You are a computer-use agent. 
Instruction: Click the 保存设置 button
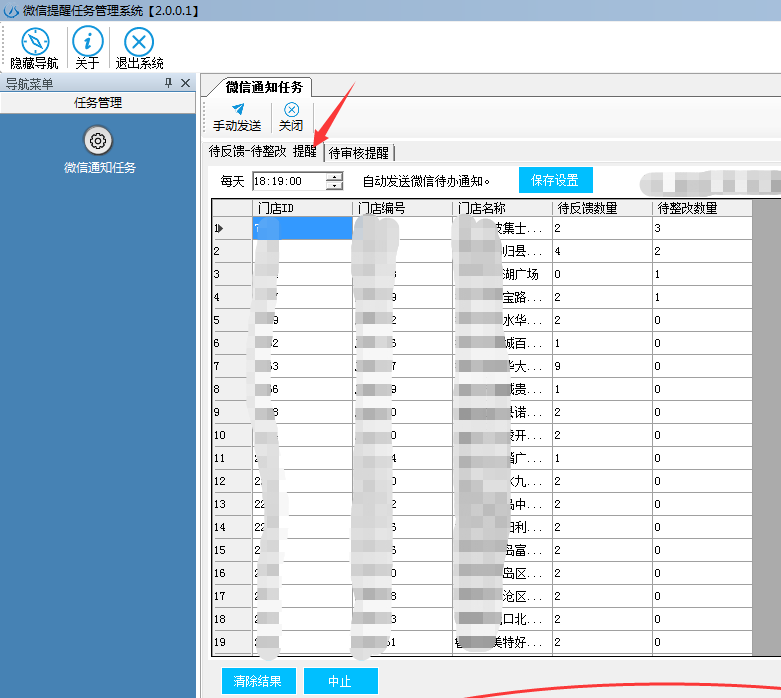(555, 180)
